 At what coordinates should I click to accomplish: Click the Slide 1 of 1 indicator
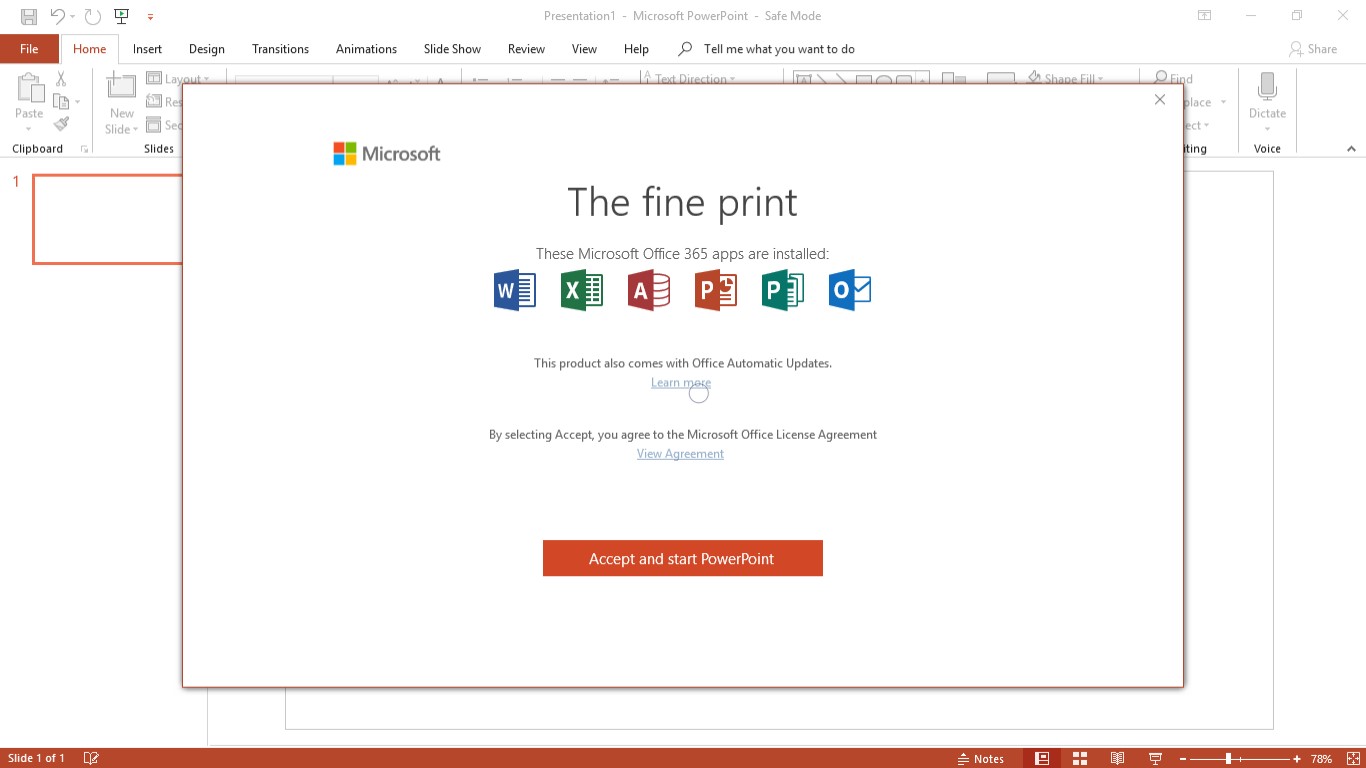coord(36,758)
